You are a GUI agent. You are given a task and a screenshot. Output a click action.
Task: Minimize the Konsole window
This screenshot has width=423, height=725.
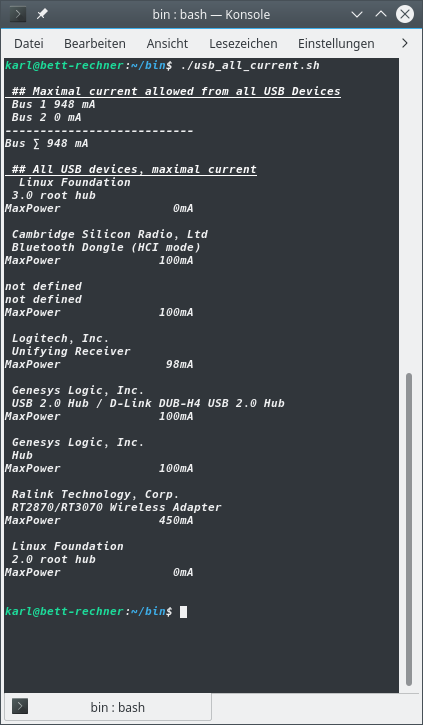pos(357,14)
